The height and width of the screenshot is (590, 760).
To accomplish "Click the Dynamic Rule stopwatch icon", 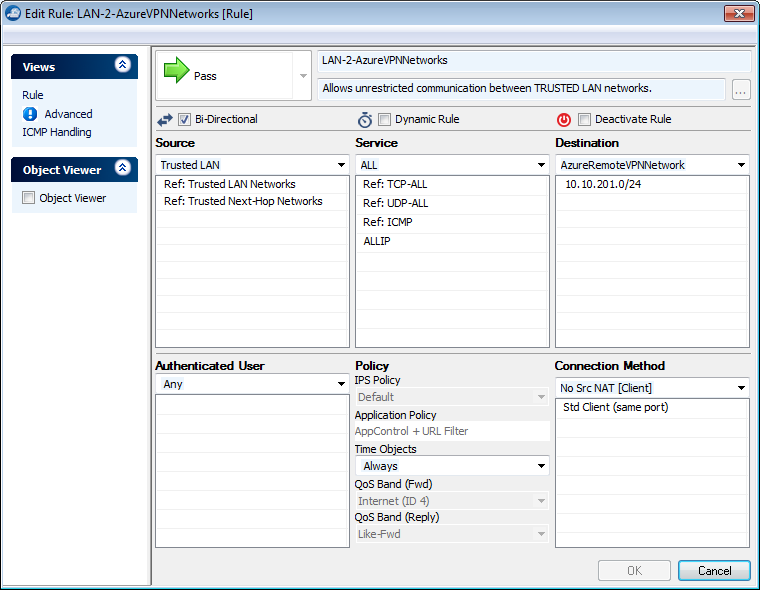I will [365, 119].
